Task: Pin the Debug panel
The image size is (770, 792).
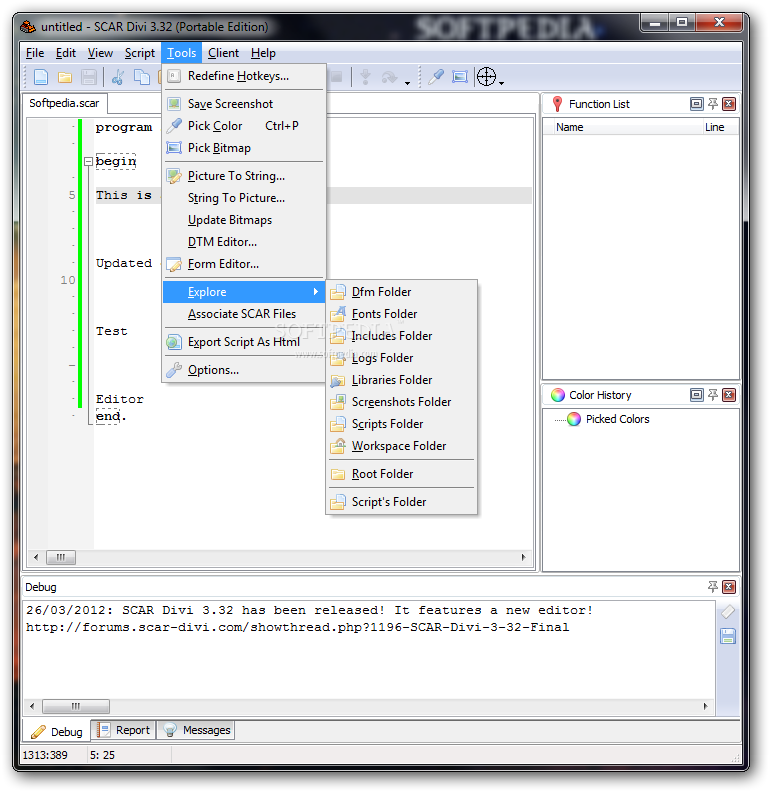Action: click(x=712, y=586)
